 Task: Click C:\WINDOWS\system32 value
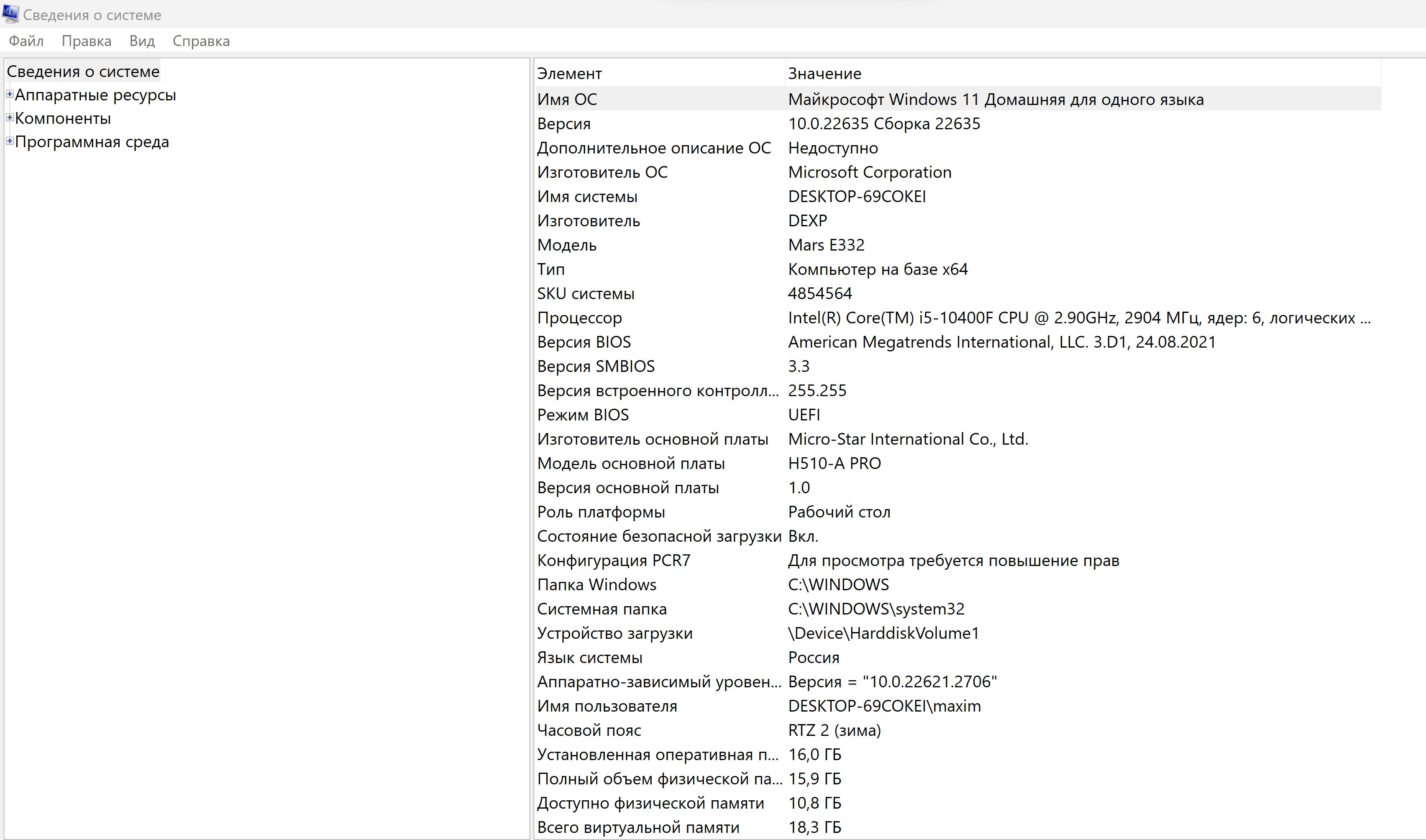(876, 609)
